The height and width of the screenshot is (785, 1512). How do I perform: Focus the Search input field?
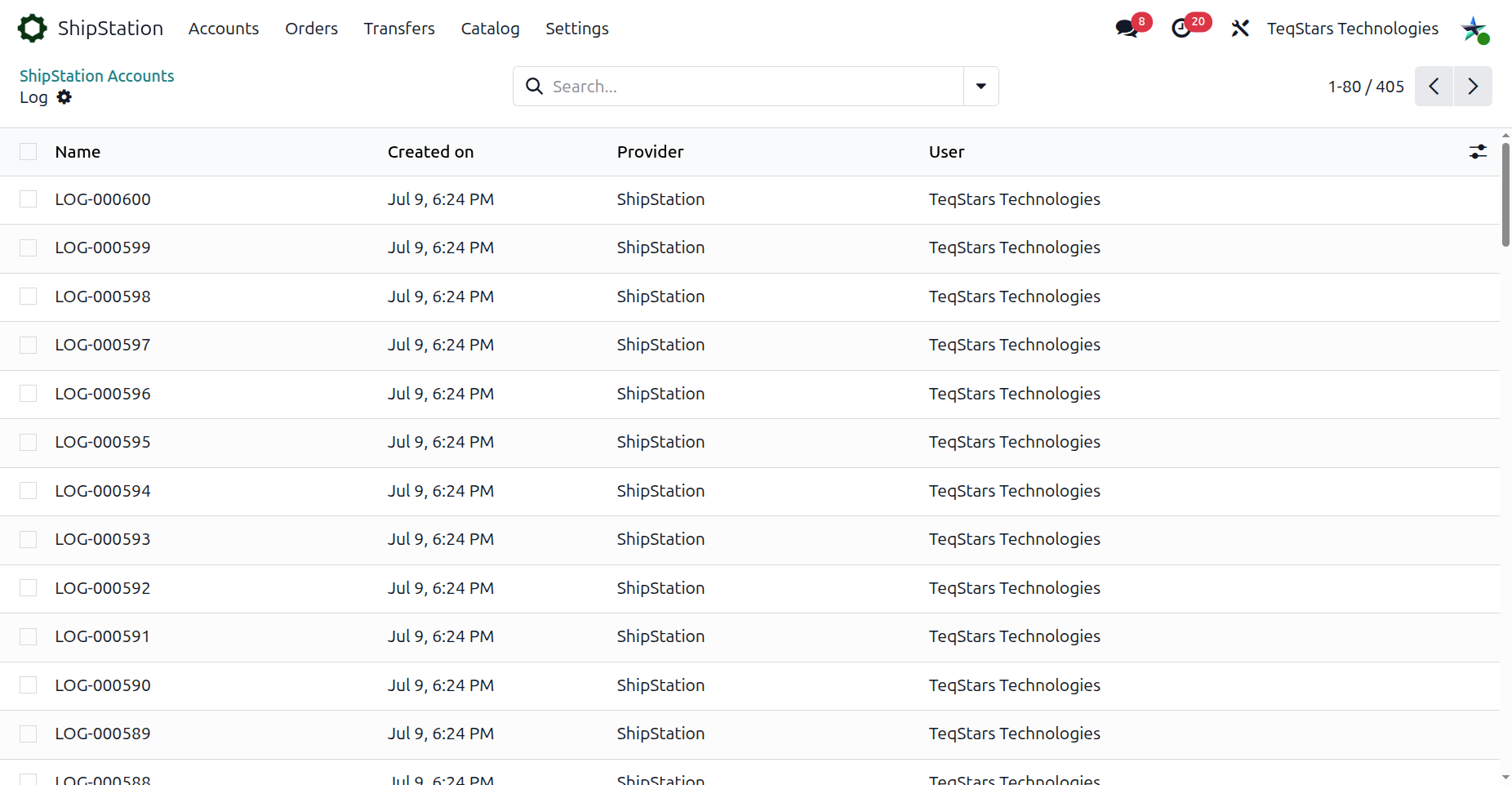pyautogui.click(x=755, y=87)
